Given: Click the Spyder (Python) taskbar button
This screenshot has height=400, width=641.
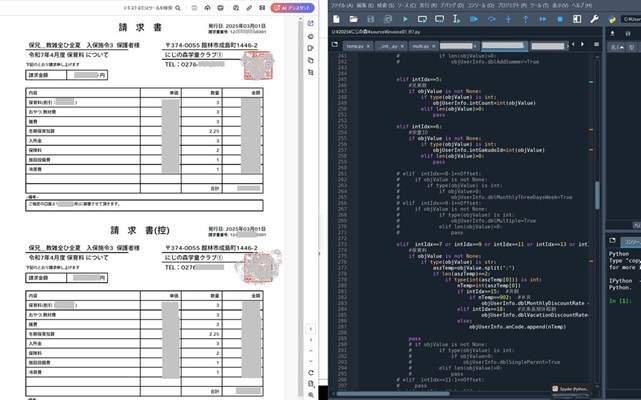Looking at the screenshot, I should coord(570,389).
